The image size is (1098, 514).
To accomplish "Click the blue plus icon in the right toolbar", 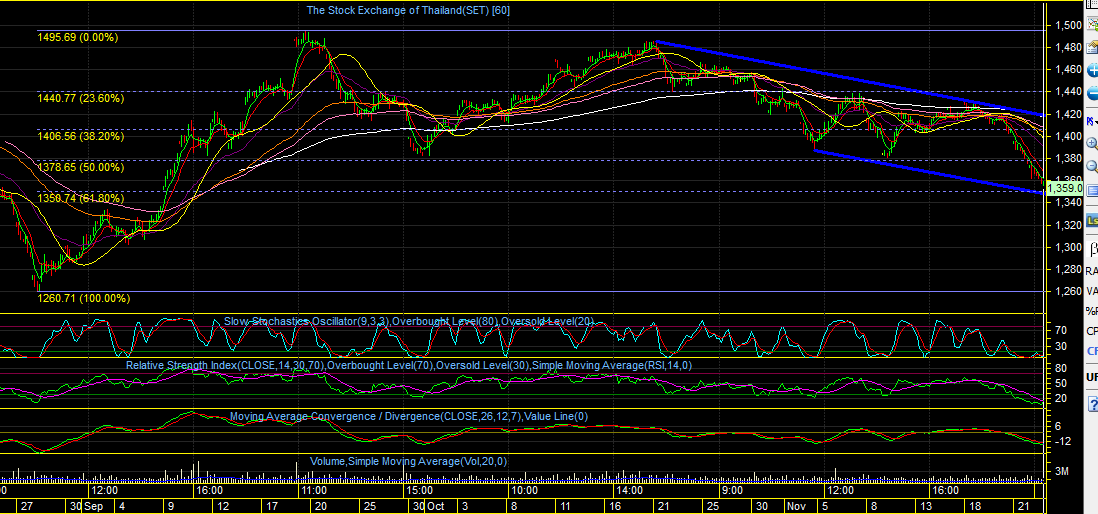I will coord(1092,70).
